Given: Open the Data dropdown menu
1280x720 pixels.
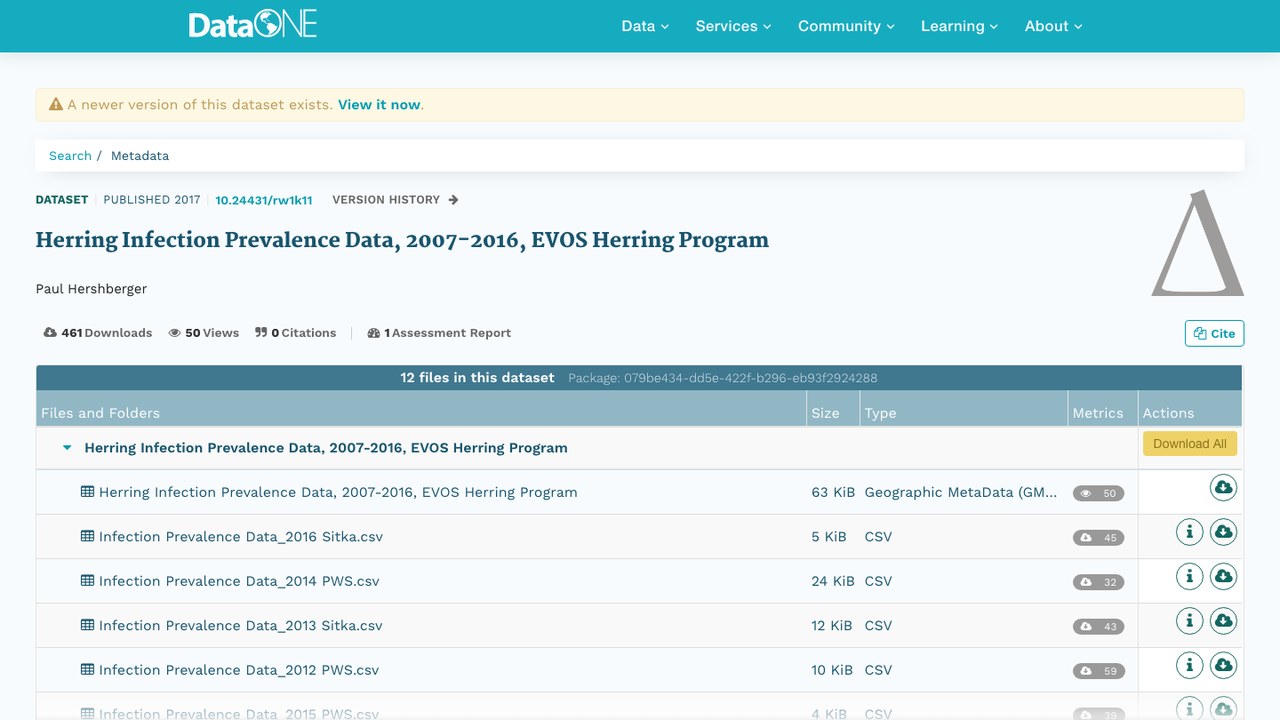Looking at the screenshot, I should point(645,26).
